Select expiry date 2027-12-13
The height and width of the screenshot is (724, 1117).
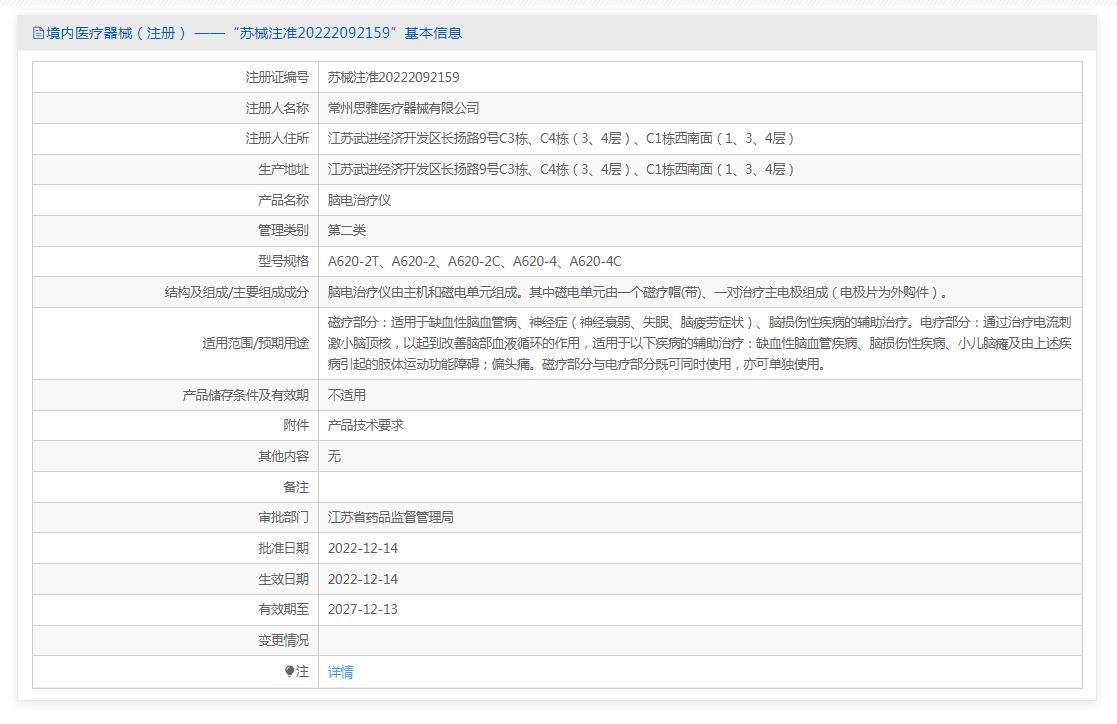click(363, 609)
